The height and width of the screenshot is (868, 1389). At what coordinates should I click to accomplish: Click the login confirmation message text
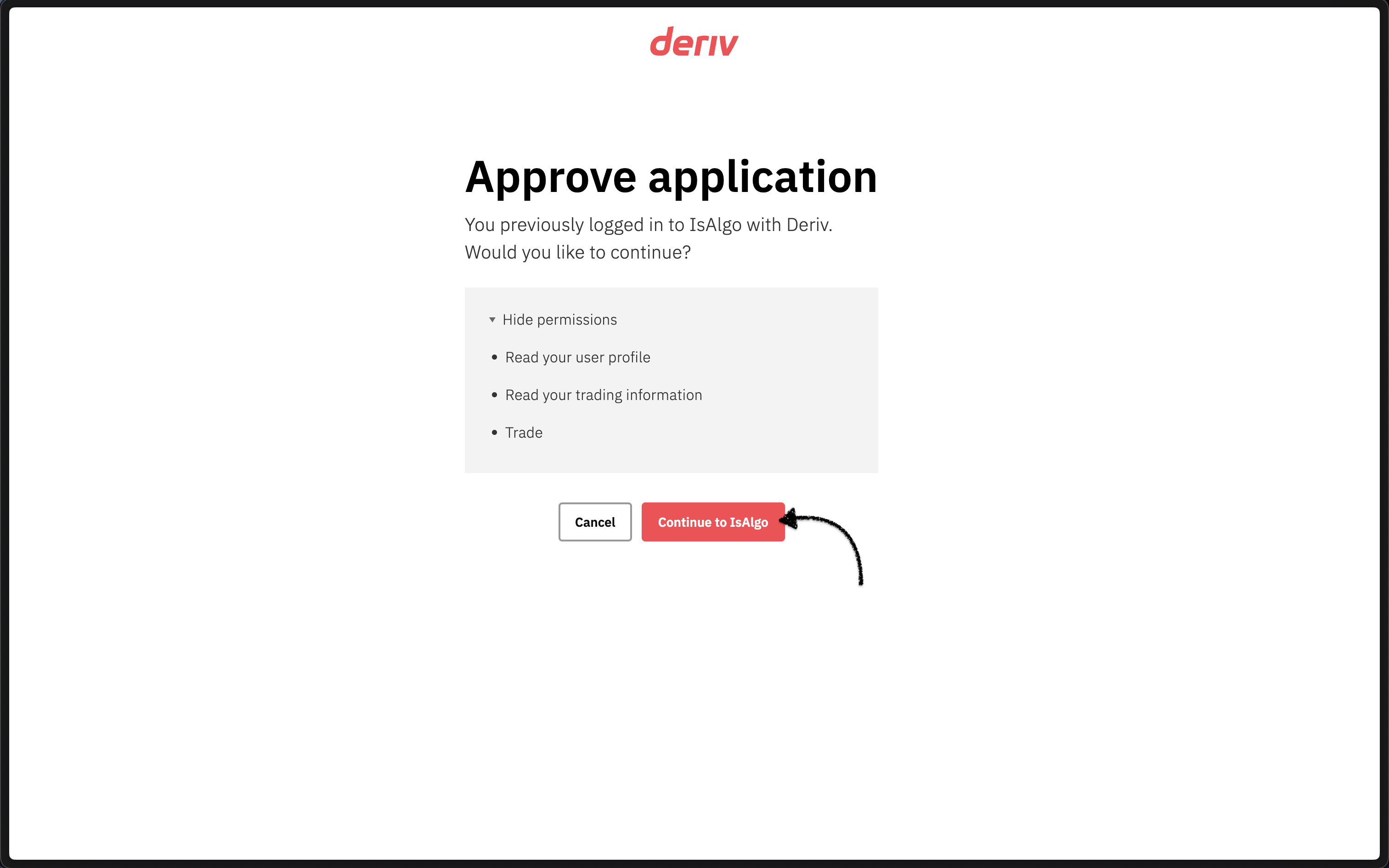coord(648,225)
